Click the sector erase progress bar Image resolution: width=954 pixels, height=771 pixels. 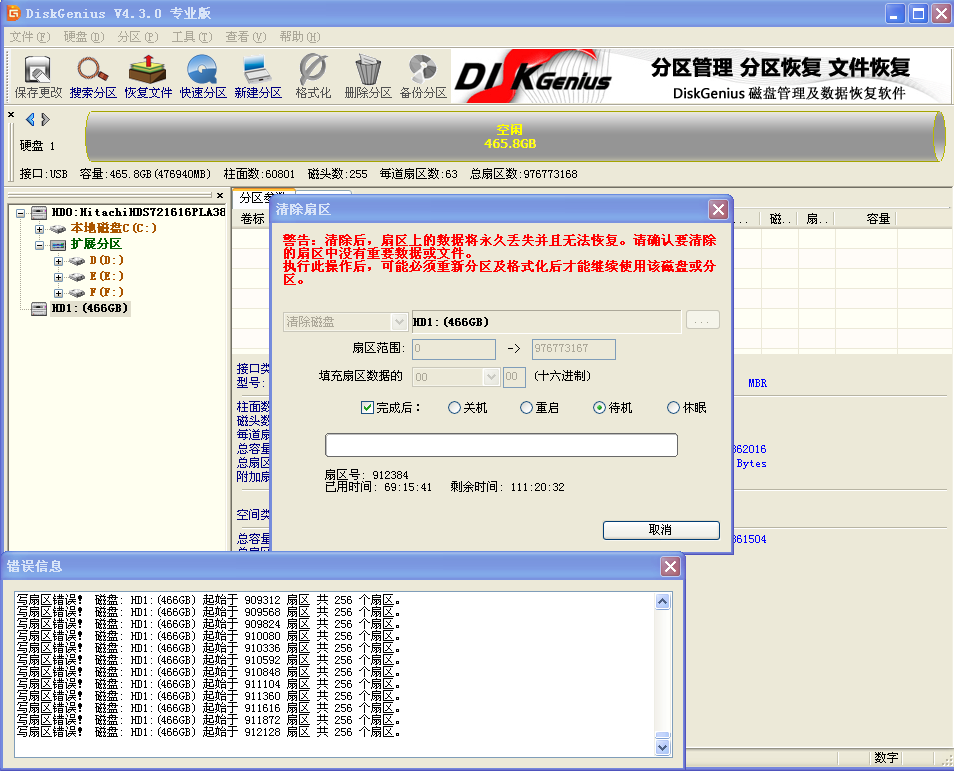501,445
